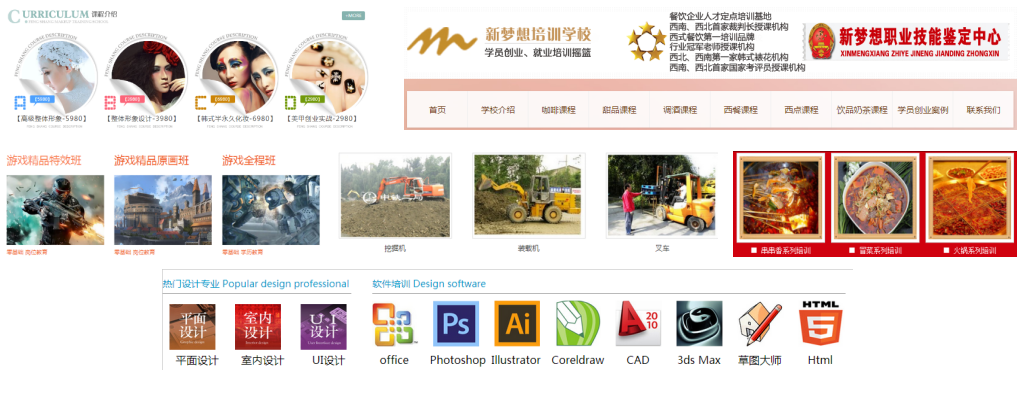Click 美甲创业实战-2980 course caption

(x=321, y=119)
